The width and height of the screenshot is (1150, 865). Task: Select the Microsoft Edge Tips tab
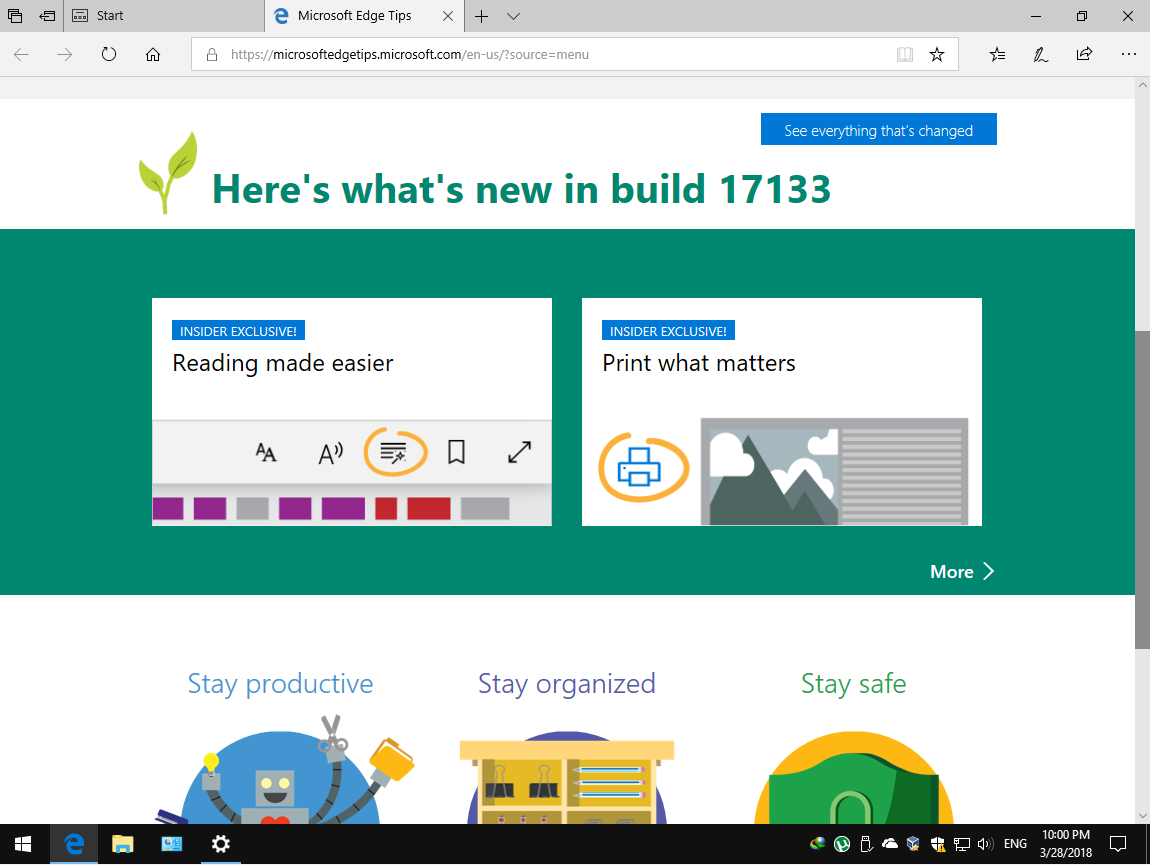pyautogui.click(x=354, y=15)
